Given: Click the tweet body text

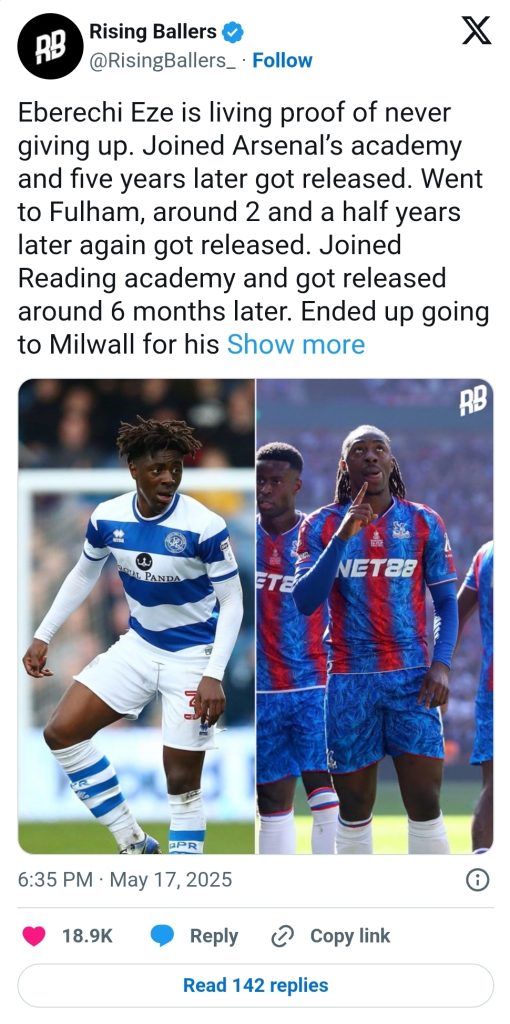Looking at the screenshot, I should [x=253, y=228].
